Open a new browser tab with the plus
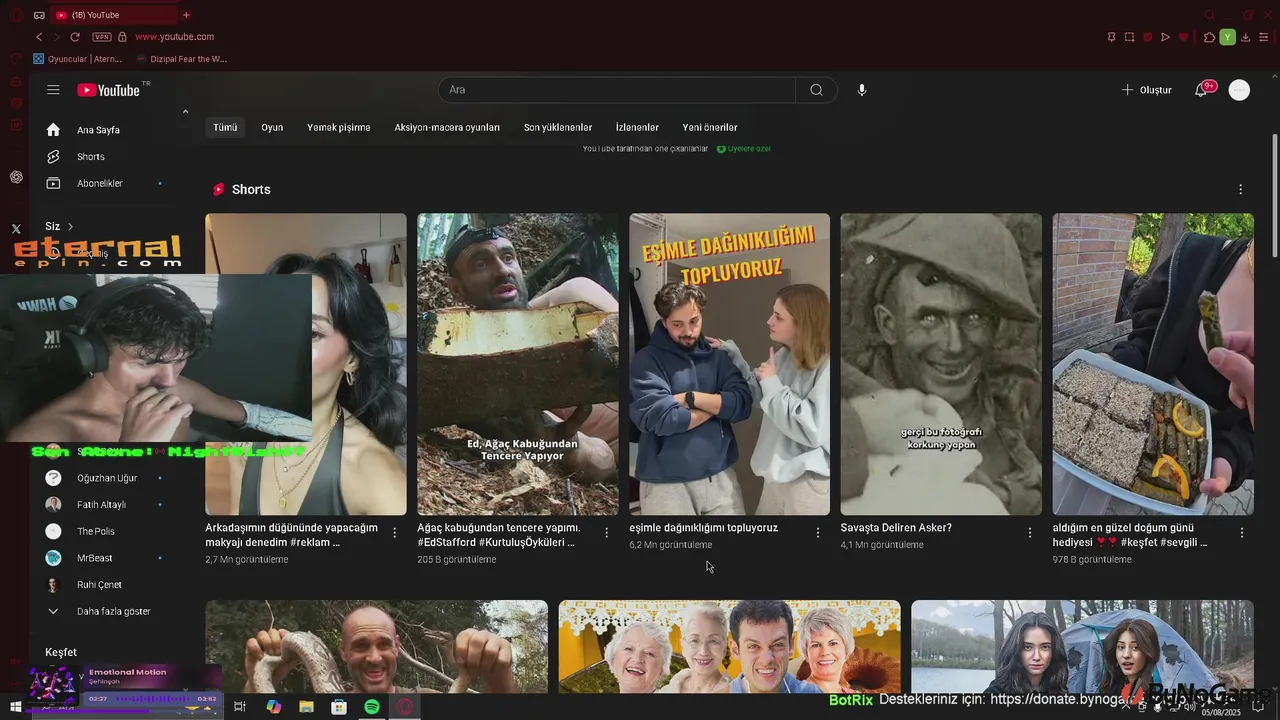Screen dimensions: 1280x720 (186, 15)
